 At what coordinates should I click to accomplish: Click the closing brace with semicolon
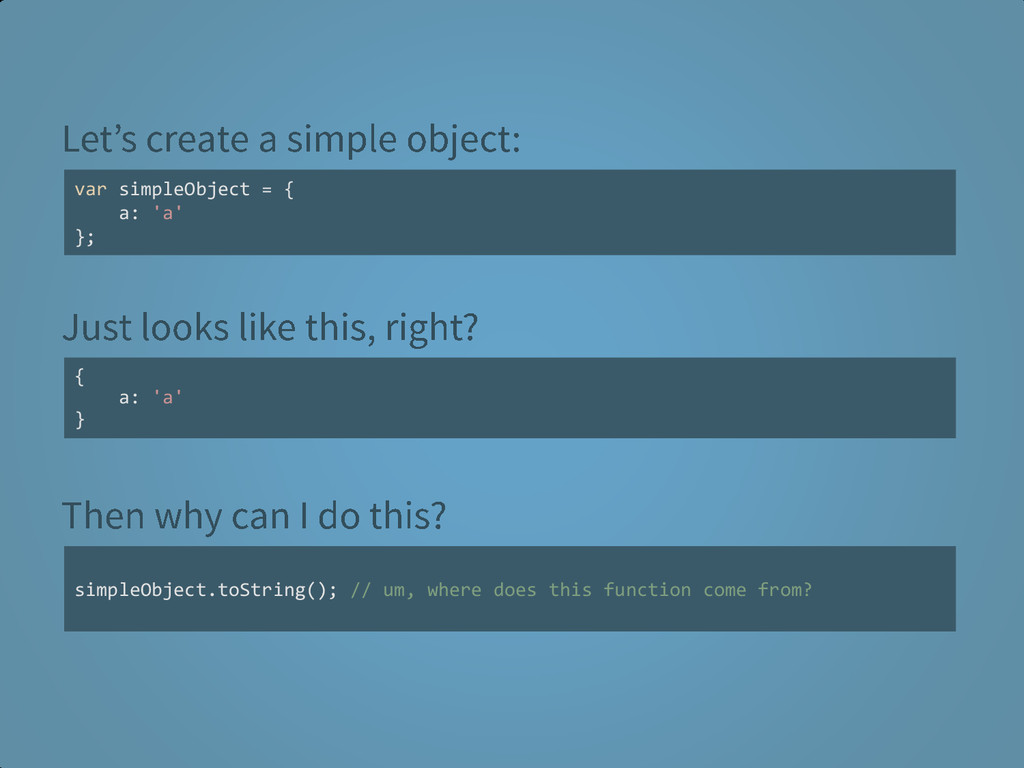tap(85, 237)
